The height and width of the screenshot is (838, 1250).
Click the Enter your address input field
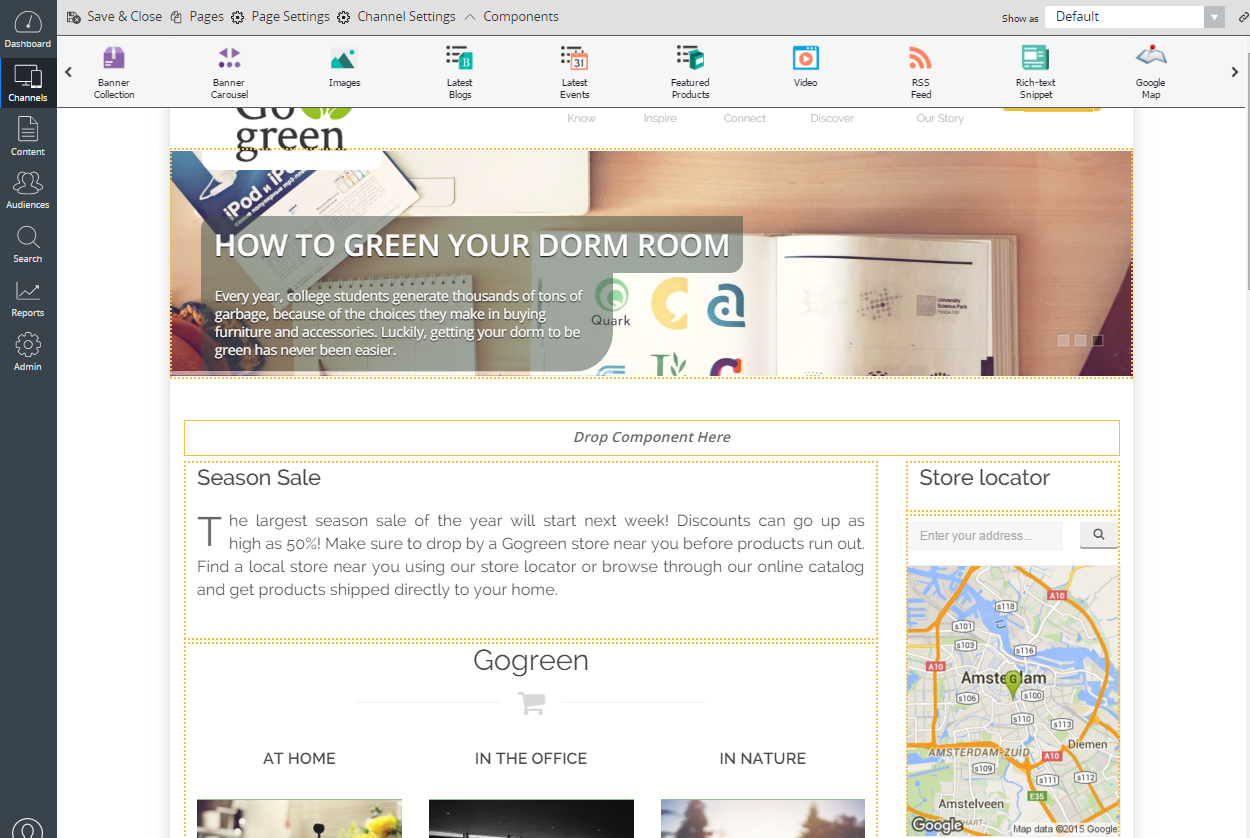[x=984, y=535]
